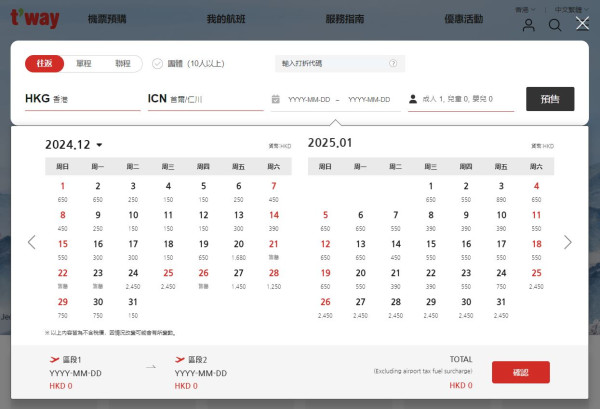Click the departure date YYYY-MM-DD field

[309, 99]
